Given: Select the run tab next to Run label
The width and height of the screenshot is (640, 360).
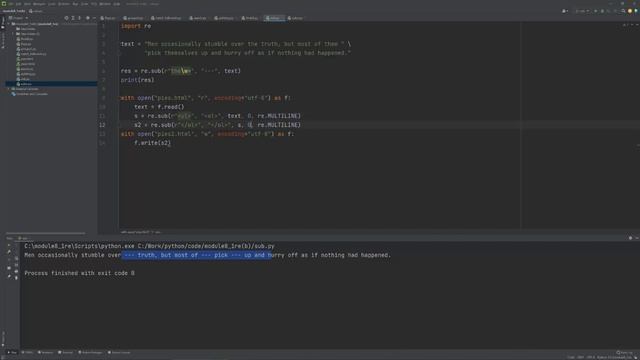Looking at the screenshot, I should (x=23, y=238).
